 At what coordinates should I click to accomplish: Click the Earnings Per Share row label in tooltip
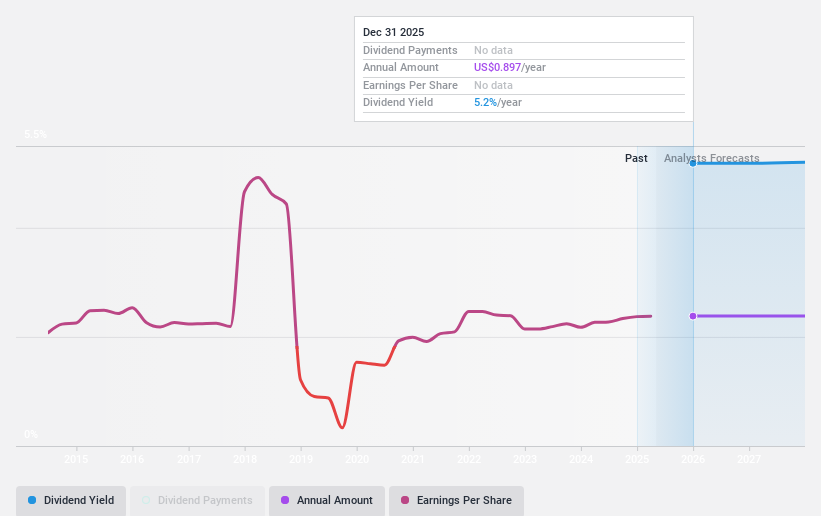click(410, 85)
